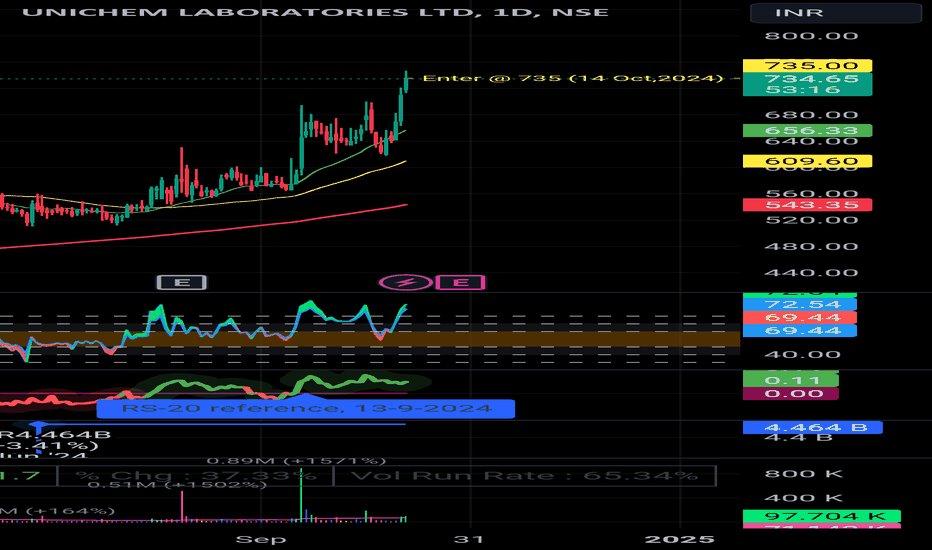This screenshot has width=932, height=550.
Task: Click the maroon 0.00 indicator value label
Action: click(791, 394)
